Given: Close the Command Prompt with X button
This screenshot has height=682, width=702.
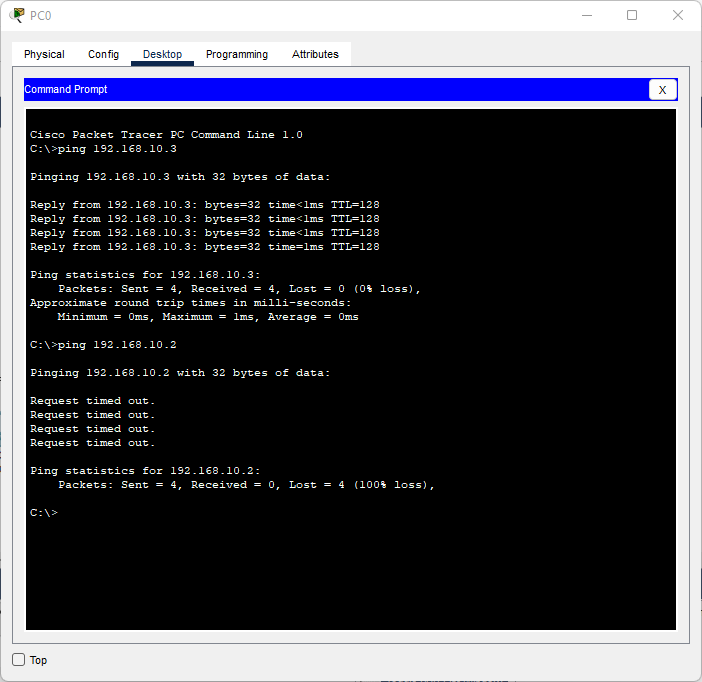Looking at the screenshot, I should [x=662, y=90].
